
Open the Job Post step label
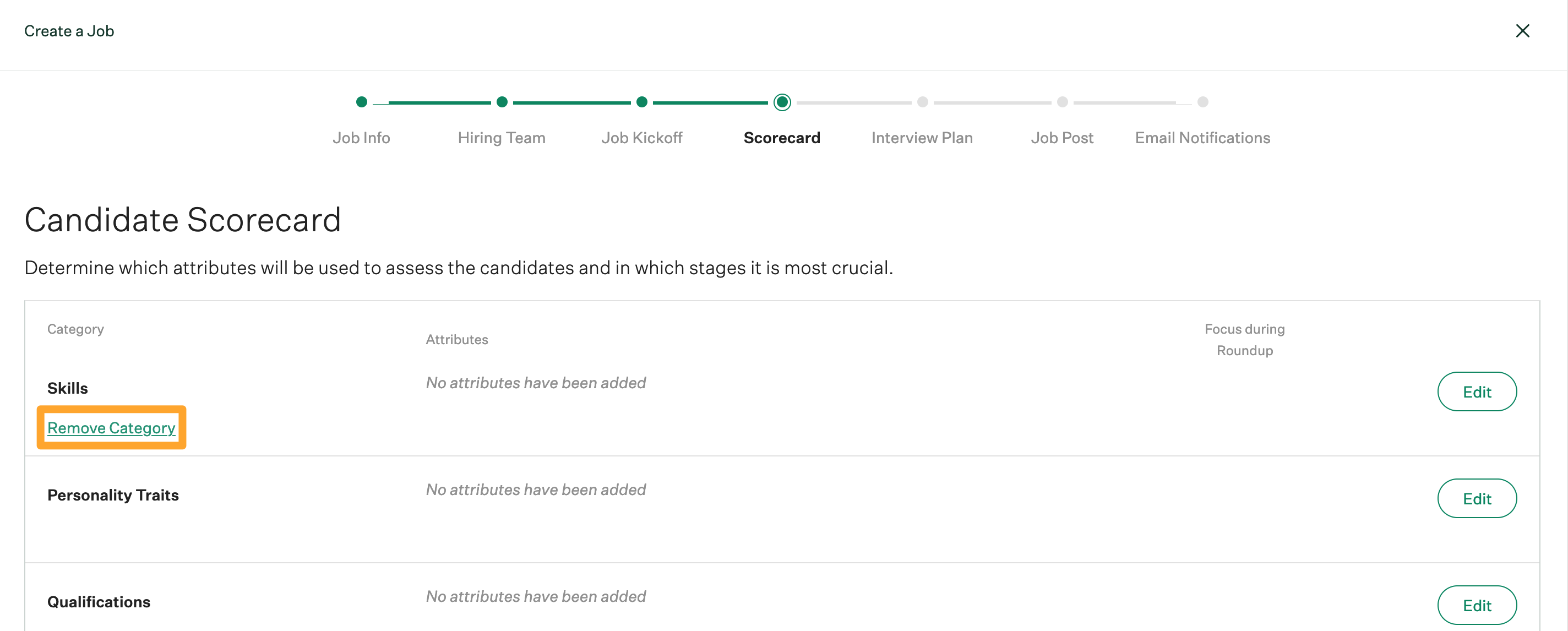[1061, 138]
